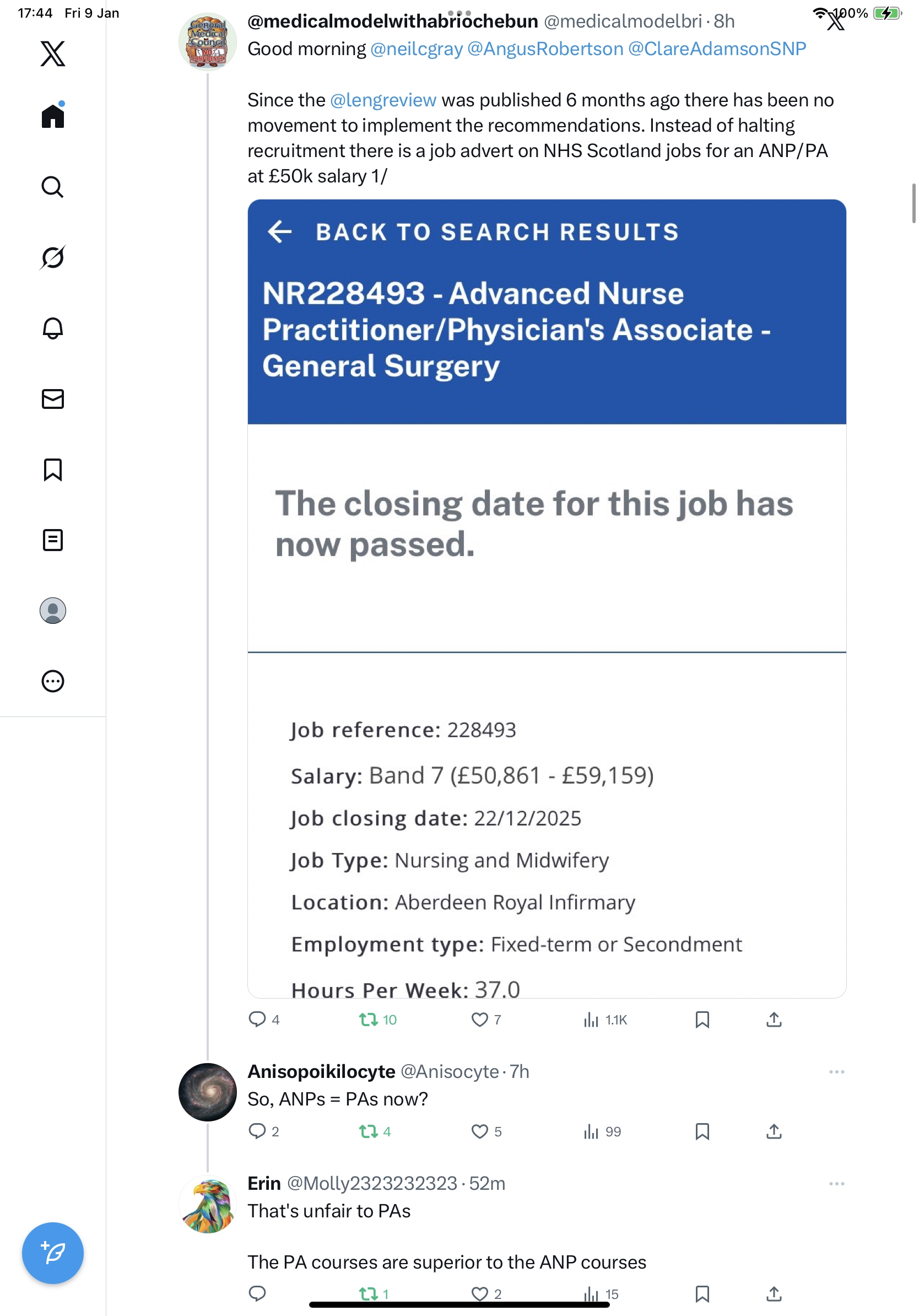Open more options on Anisopoikilocyte's reply
The height and width of the screenshot is (1316, 919).
tap(836, 1072)
